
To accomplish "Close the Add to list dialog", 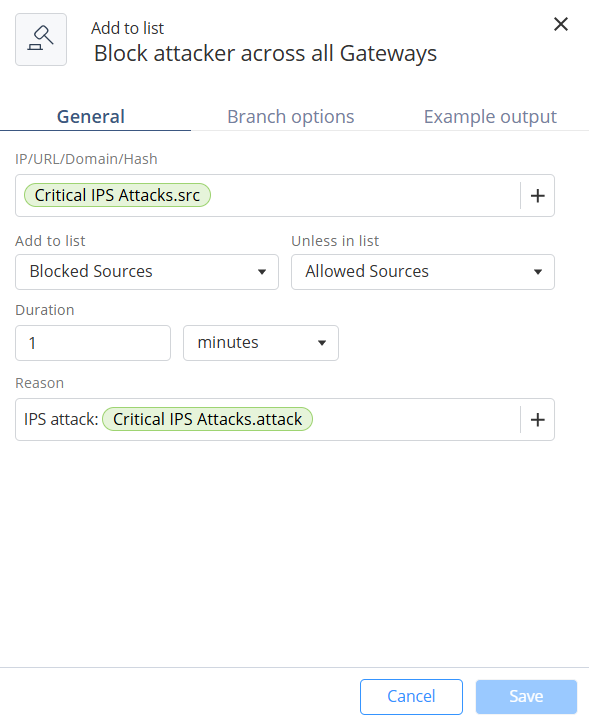I will click(x=561, y=24).
